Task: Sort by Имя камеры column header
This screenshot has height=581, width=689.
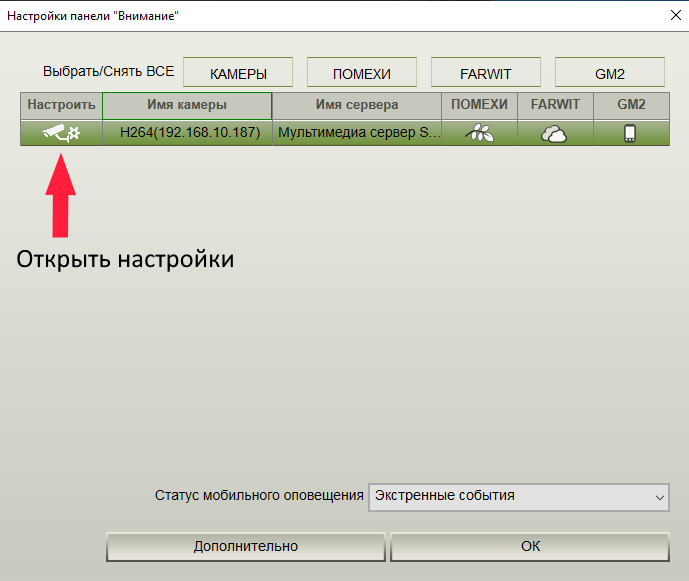Action: pyautogui.click(x=187, y=105)
